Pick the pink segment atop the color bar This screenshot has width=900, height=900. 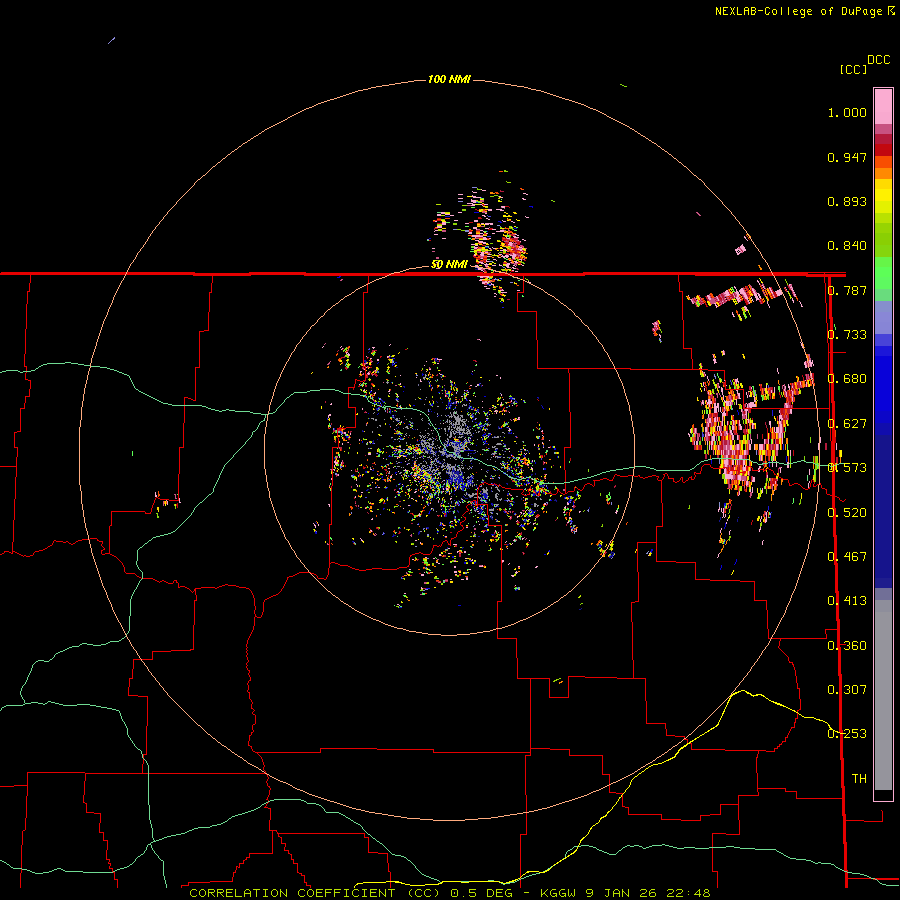883,106
